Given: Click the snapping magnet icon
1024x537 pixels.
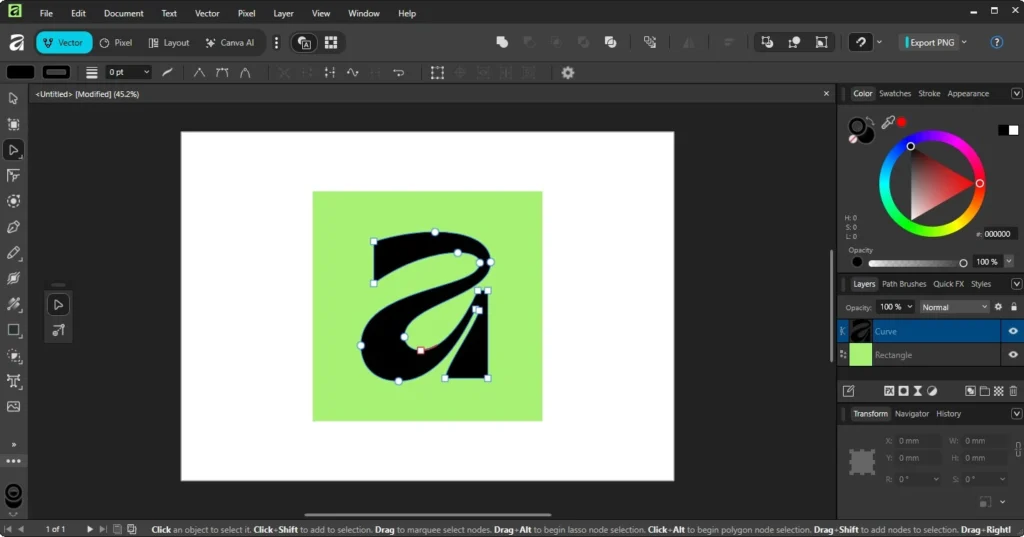Looking at the screenshot, I should coord(860,42).
